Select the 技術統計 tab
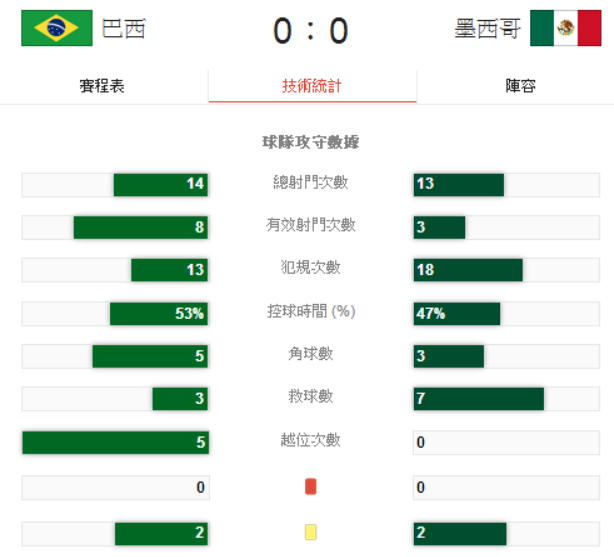Viewport: 614px width, 557px height. tap(312, 86)
